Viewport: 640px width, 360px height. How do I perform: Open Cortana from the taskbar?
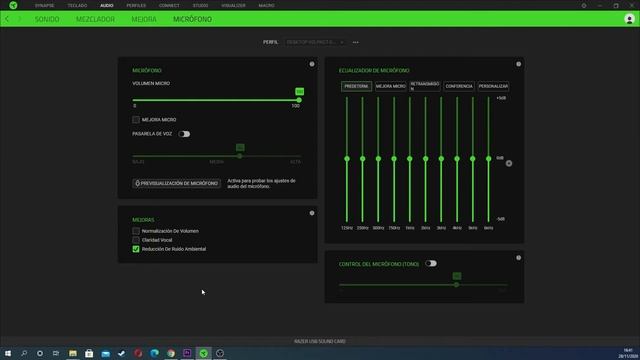point(40,353)
